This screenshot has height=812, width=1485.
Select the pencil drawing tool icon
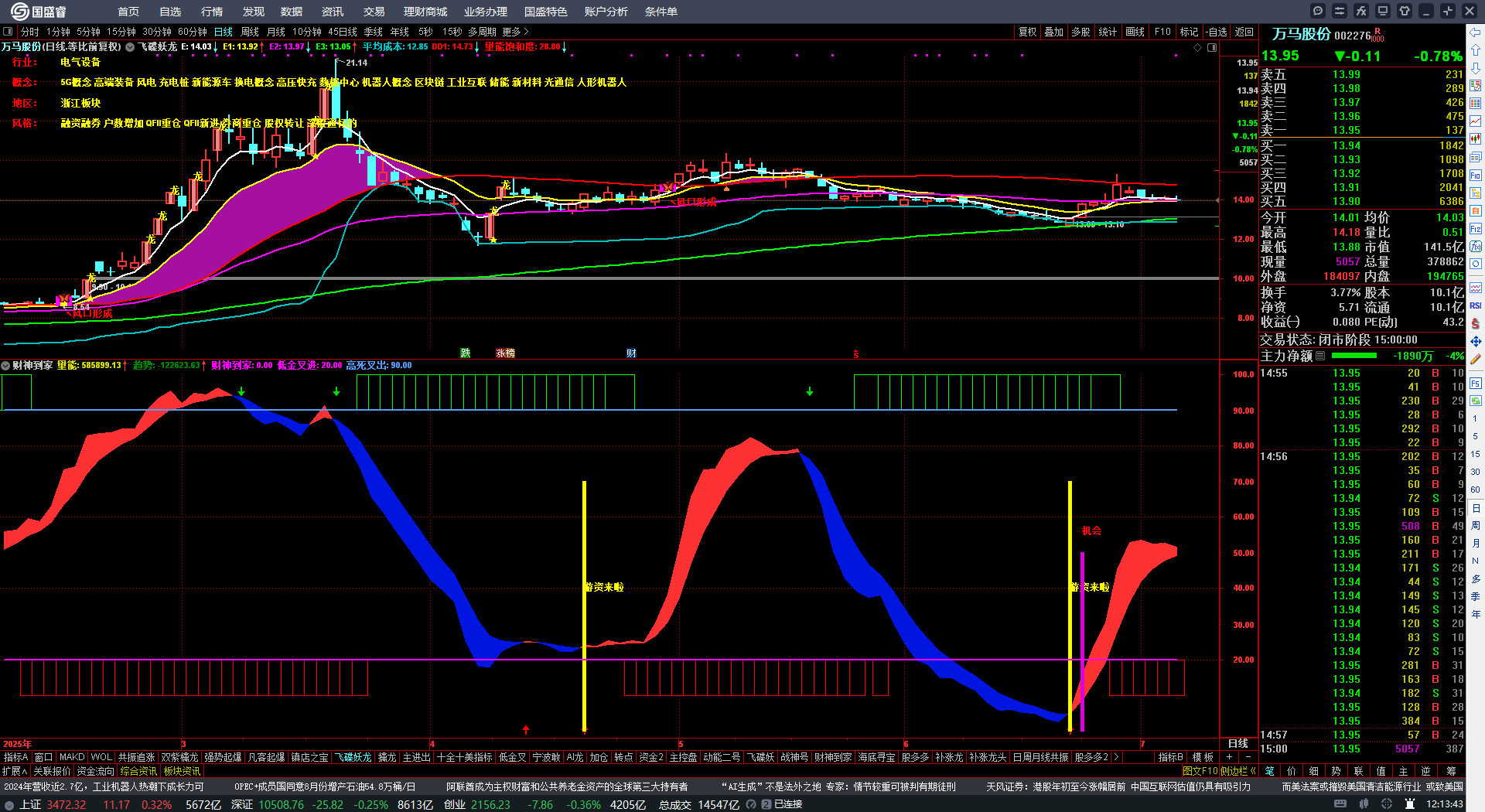pyautogui.click(x=1476, y=359)
